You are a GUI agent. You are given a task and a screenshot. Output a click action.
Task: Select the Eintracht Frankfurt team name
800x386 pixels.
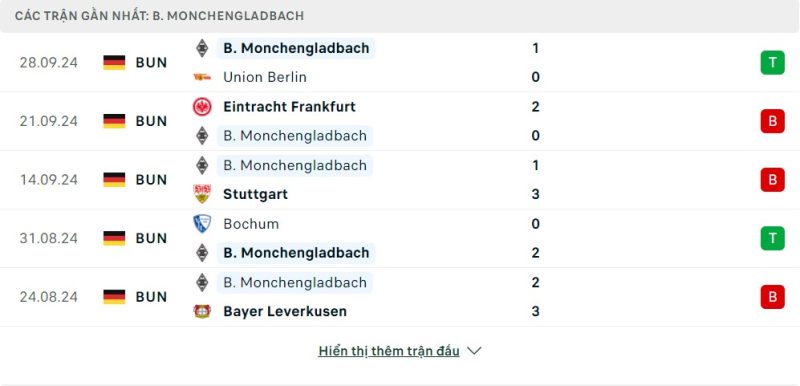289,107
